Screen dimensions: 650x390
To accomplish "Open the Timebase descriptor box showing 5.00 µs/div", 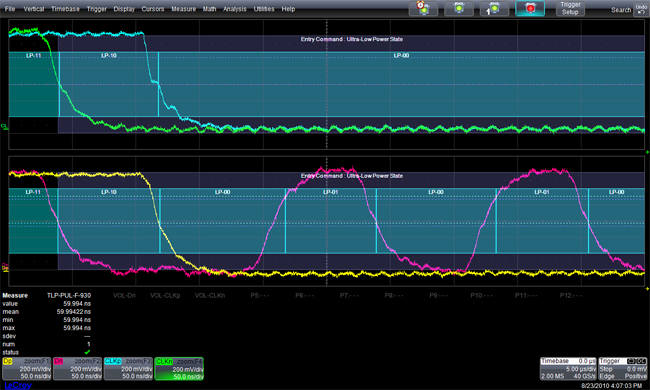I will (x=568, y=368).
